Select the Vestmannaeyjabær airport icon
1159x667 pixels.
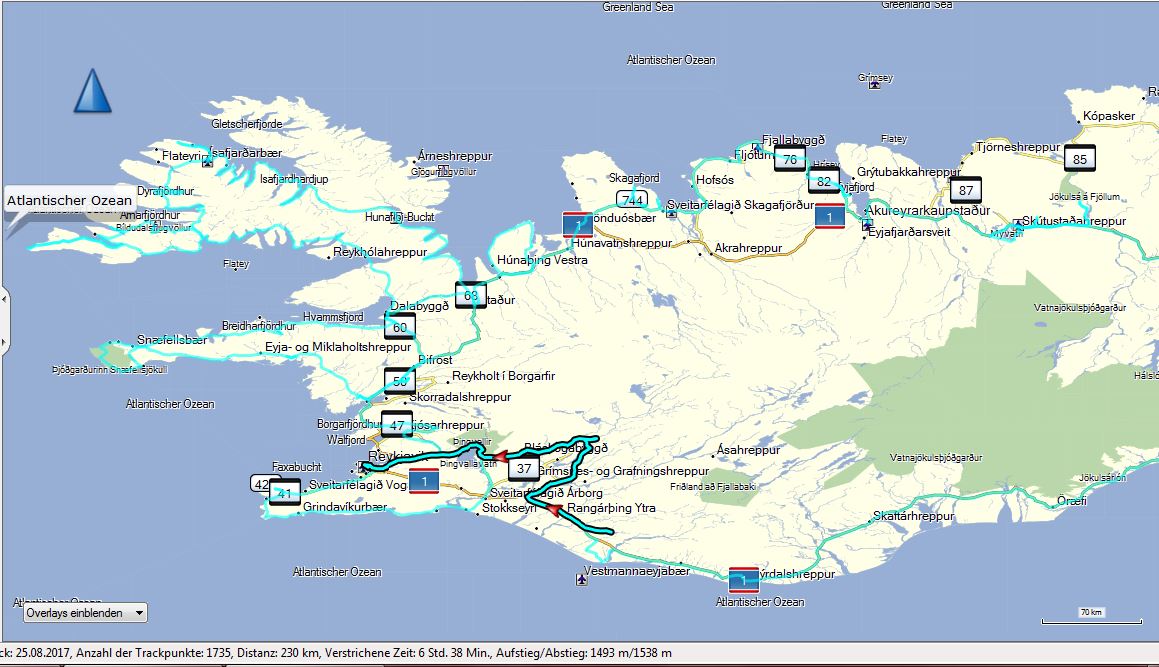pyautogui.click(x=582, y=578)
